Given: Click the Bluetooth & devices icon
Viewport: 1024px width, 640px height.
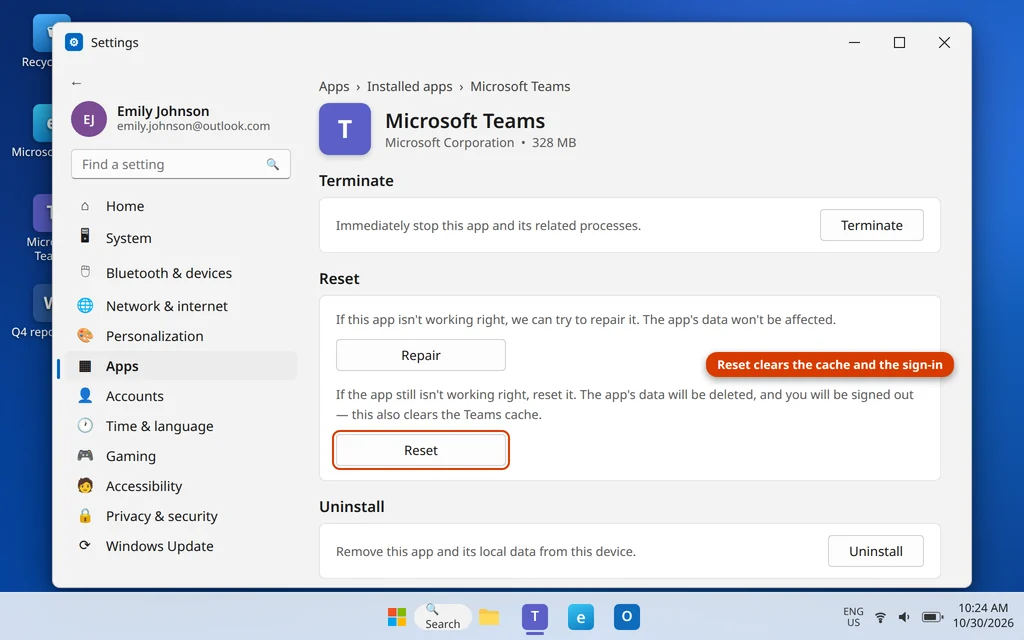Looking at the screenshot, I should pos(85,272).
